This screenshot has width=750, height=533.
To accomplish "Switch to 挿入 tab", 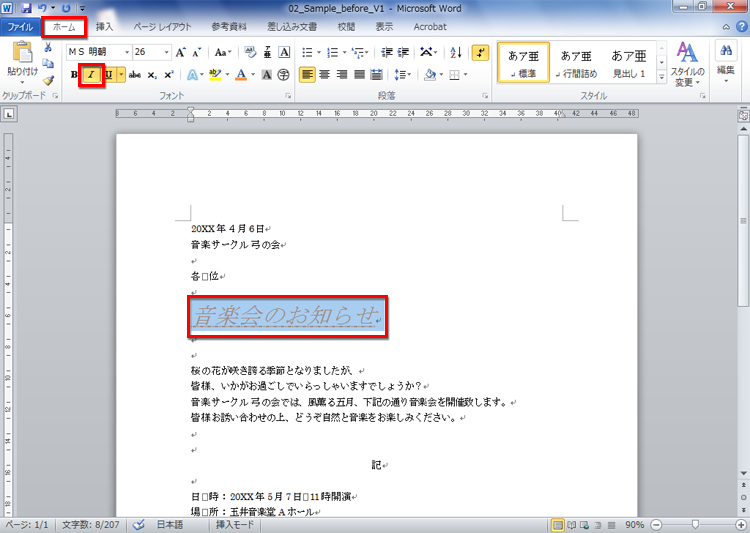I will pyautogui.click(x=104, y=27).
